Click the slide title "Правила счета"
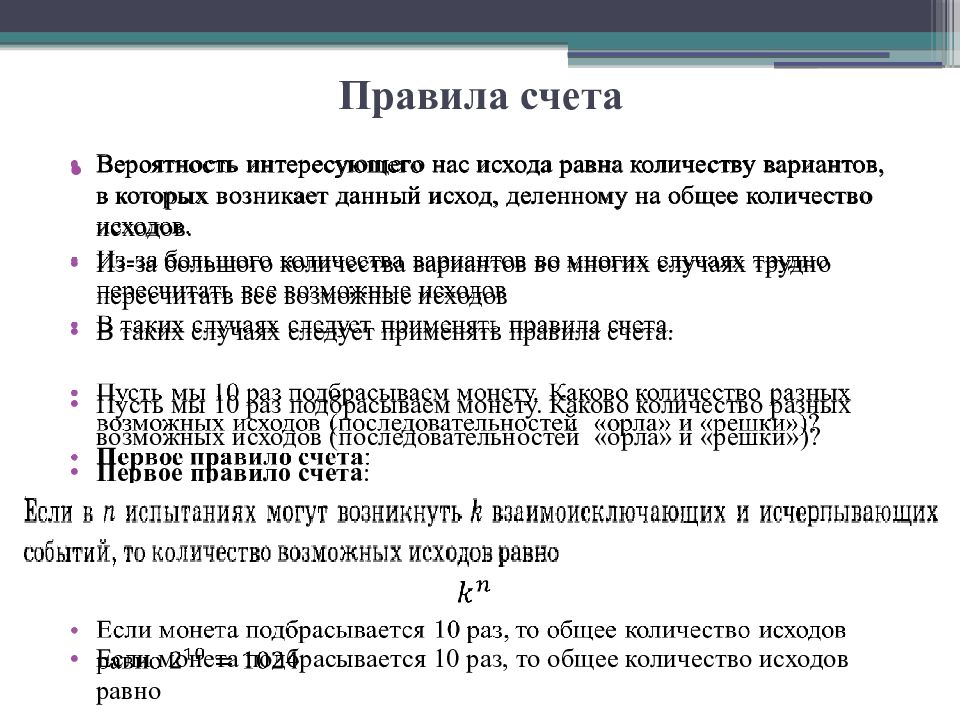Screen dimensions: 960x720 [481, 97]
